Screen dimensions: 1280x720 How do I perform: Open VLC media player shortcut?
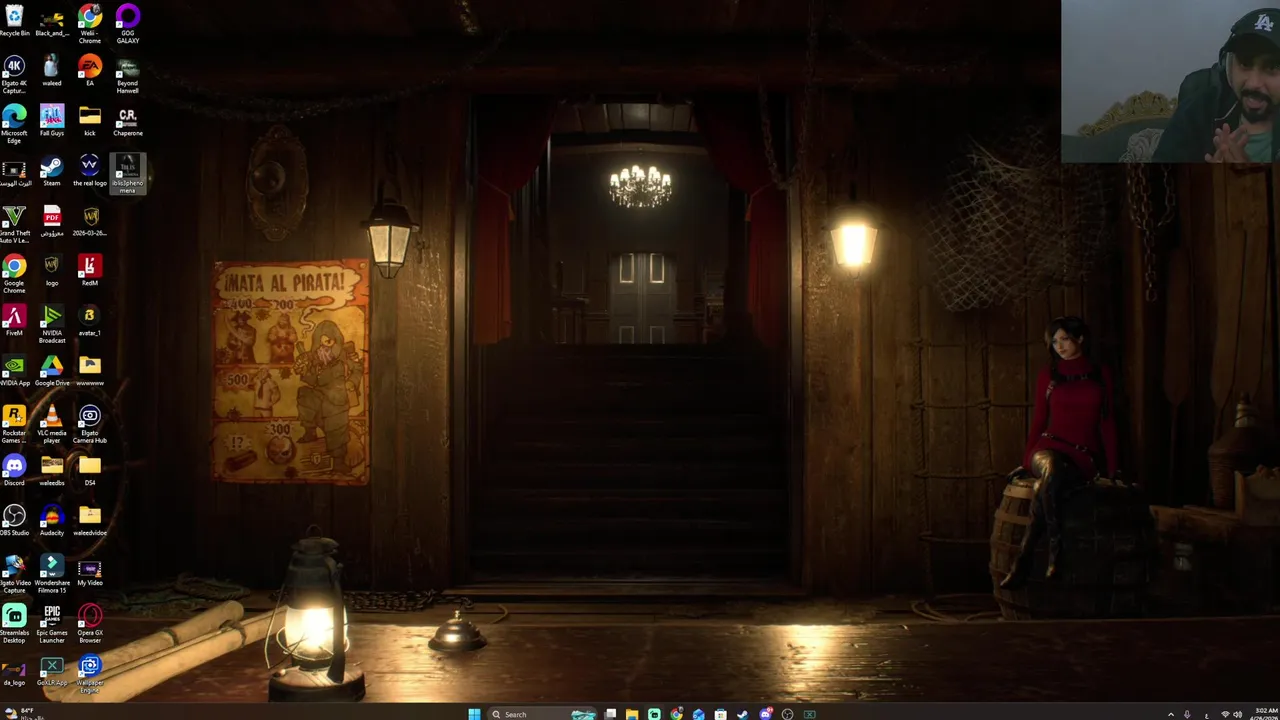pyautogui.click(x=52, y=424)
